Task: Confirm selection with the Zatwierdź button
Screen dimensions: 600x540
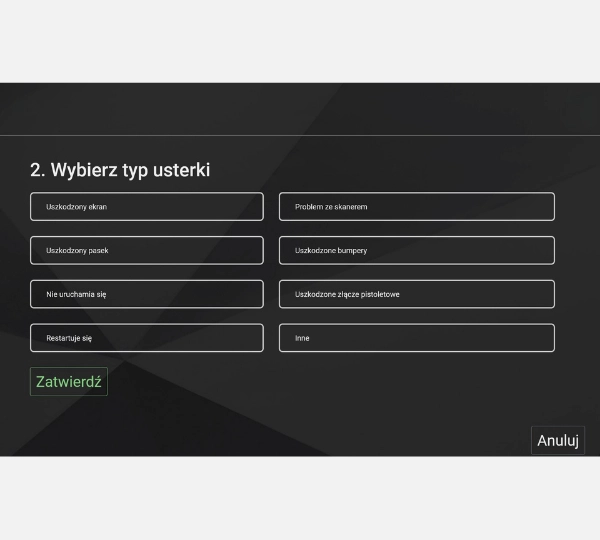Action: pyautogui.click(x=69, y=382)
